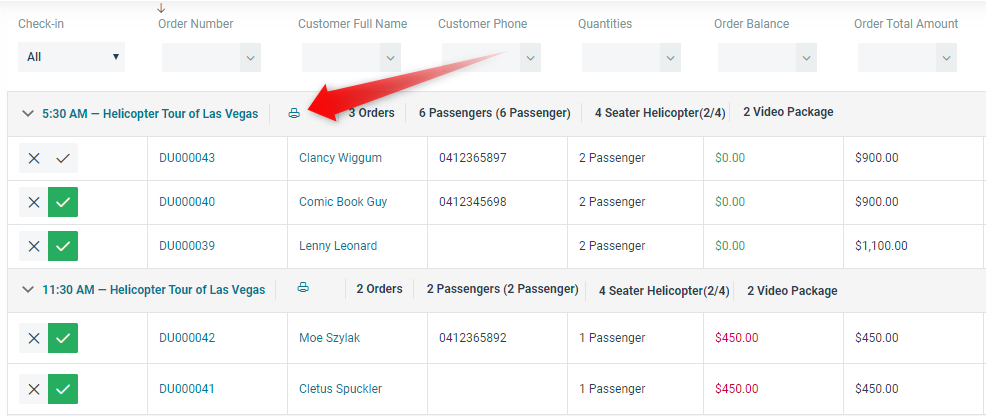Open the Order Number filter dropdown

coord(250,58)
